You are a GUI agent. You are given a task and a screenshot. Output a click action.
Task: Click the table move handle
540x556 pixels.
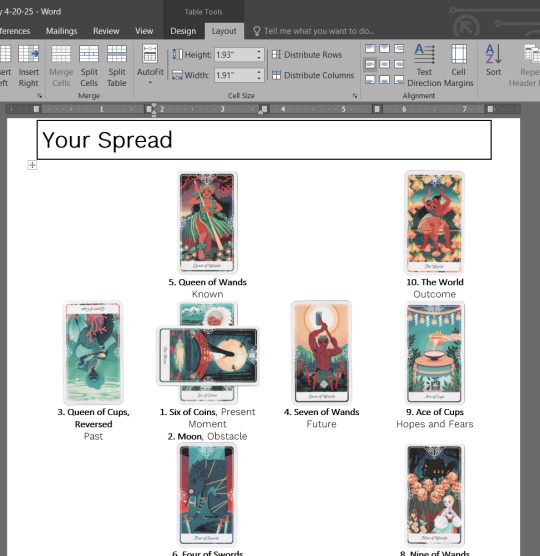coord(32,165)
